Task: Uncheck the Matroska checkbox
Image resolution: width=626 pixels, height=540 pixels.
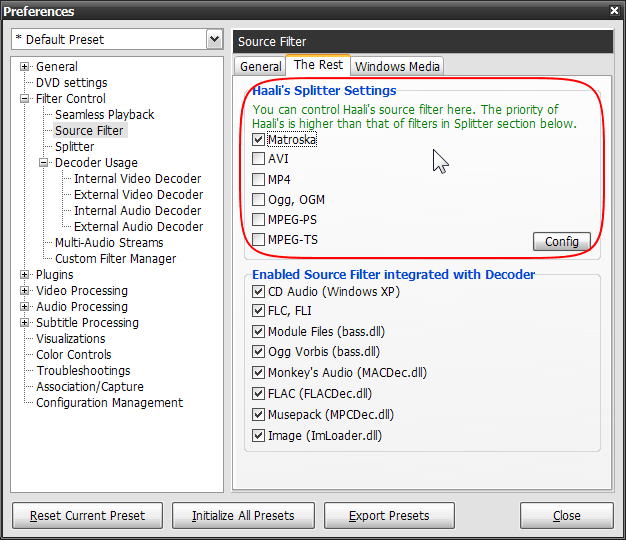Action: click(x=259, y=140)
